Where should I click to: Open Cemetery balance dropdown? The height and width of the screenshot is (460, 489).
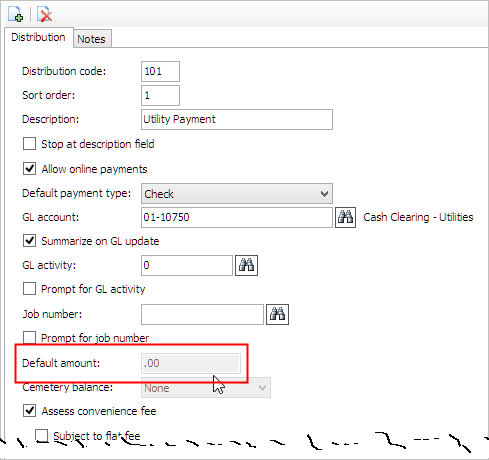tap(206, 388)
